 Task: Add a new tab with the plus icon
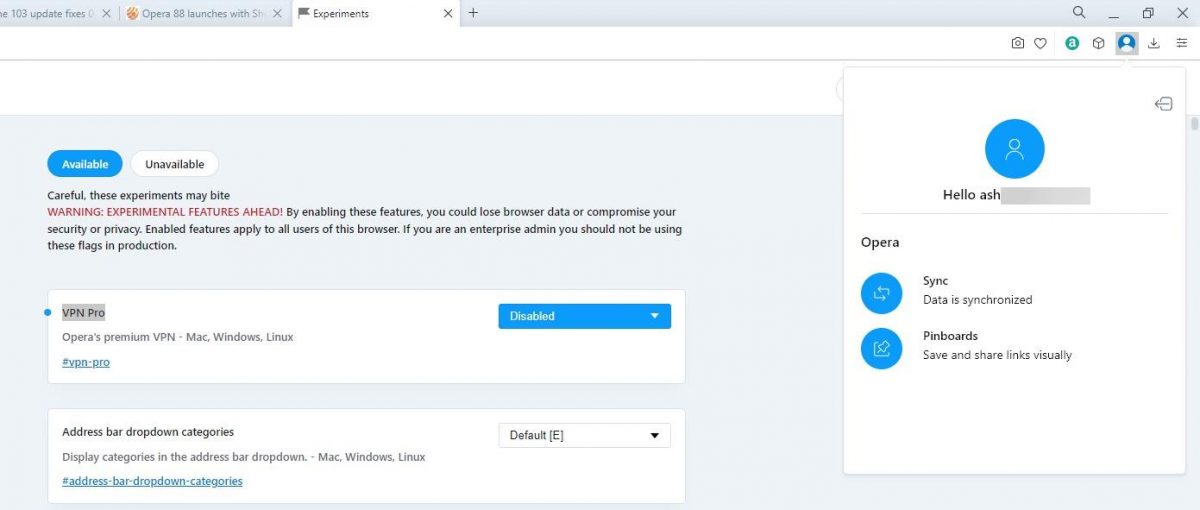(x=473, y=13)
